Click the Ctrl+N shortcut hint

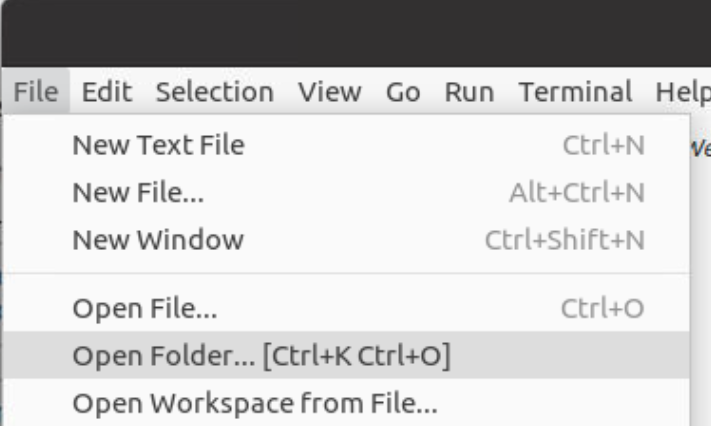(603, 146)
